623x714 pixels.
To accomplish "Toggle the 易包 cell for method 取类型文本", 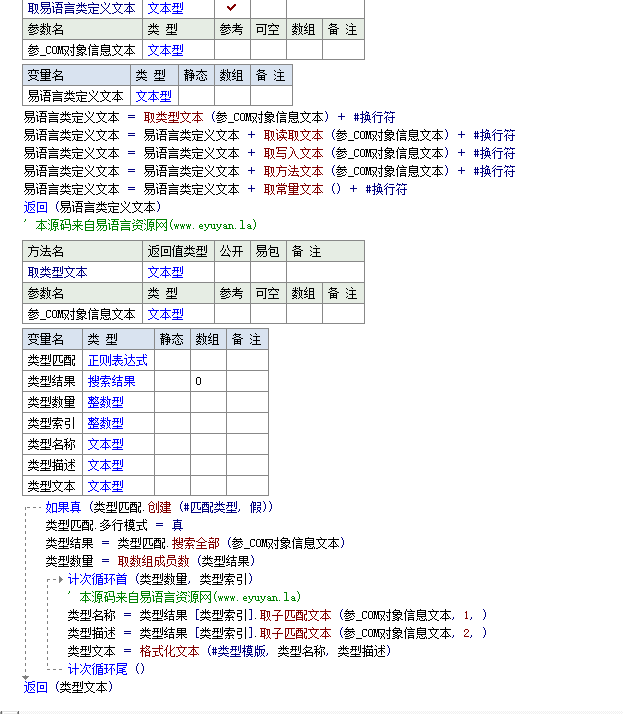I will [x=268, y=272].
